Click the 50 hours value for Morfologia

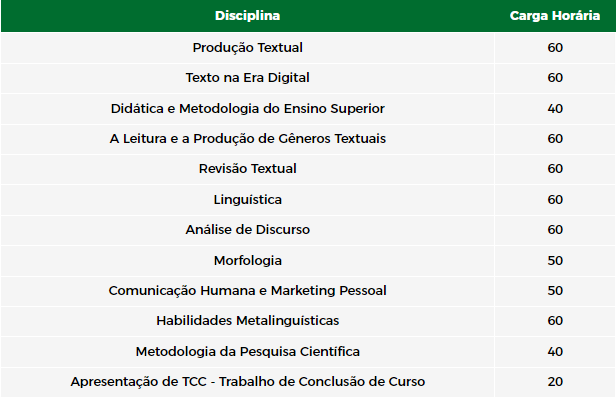555,261
